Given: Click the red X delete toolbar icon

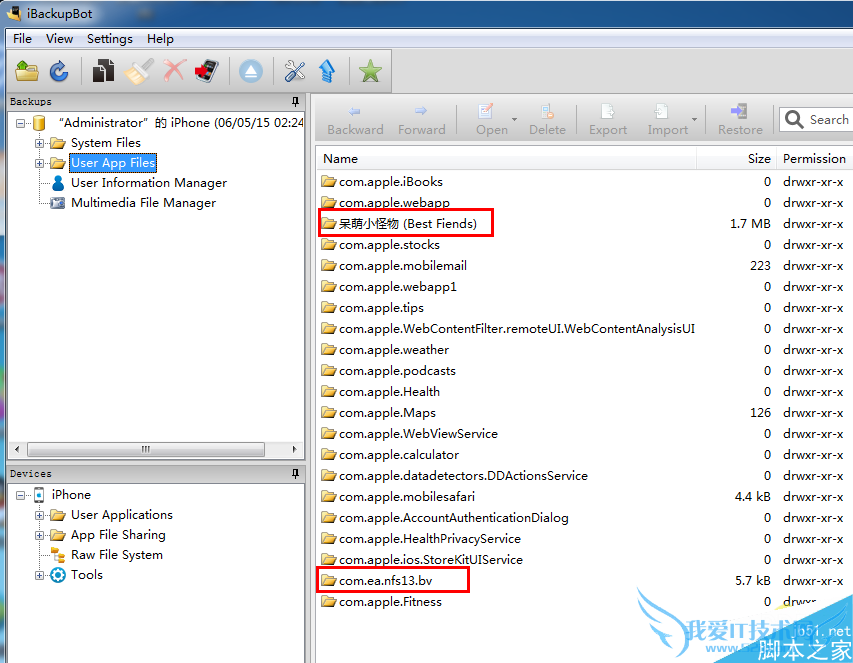Looking at the screenshot, I should click(x=174, y=71).
